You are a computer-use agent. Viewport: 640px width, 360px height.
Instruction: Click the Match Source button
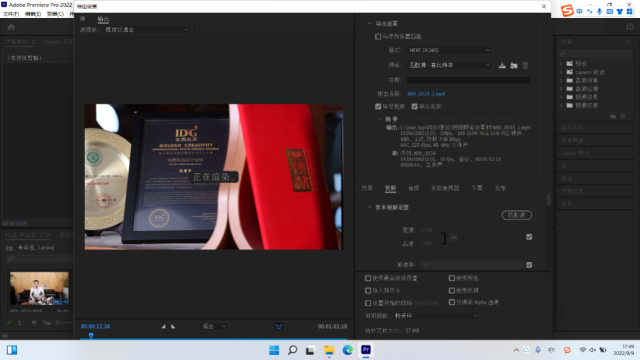517,215
